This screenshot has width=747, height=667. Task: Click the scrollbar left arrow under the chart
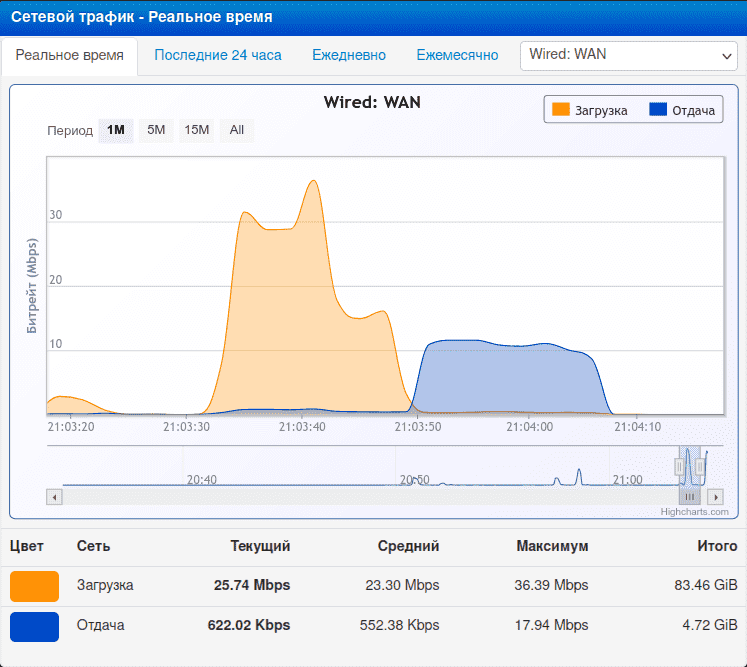pos(54,496)
